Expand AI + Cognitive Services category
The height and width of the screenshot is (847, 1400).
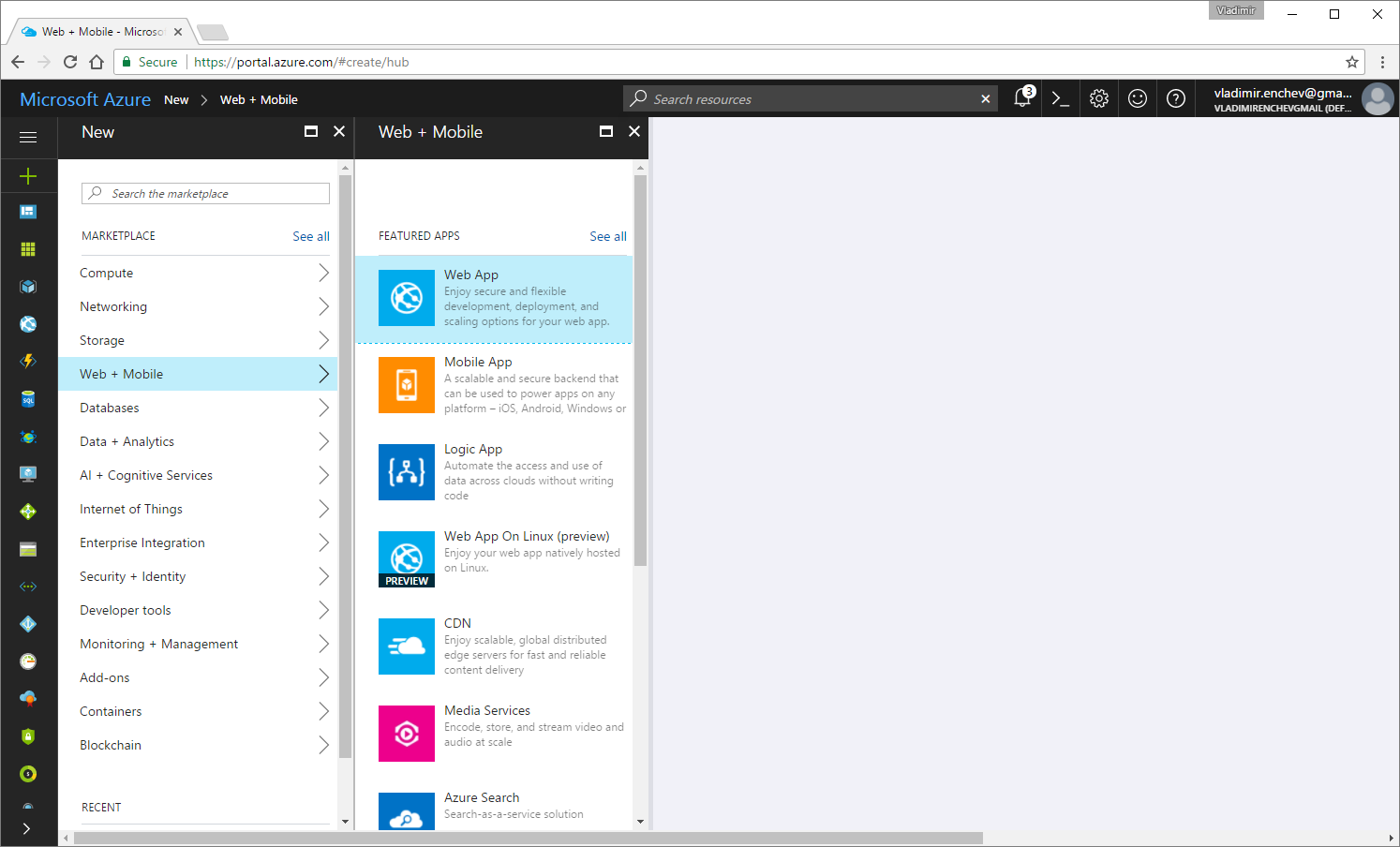coord(198,475)
